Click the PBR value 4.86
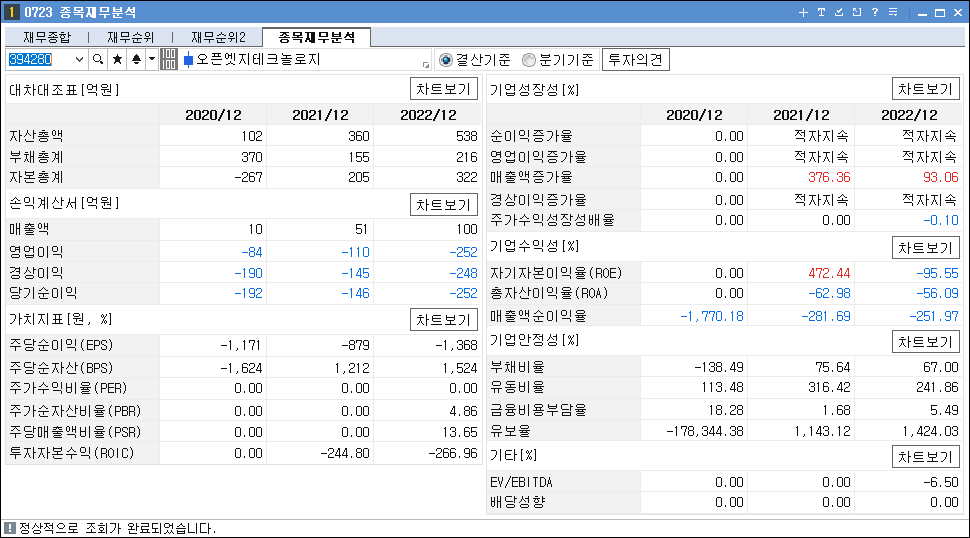Image resolution: width=970 pixels, height=538 pixels. (463, 411)
